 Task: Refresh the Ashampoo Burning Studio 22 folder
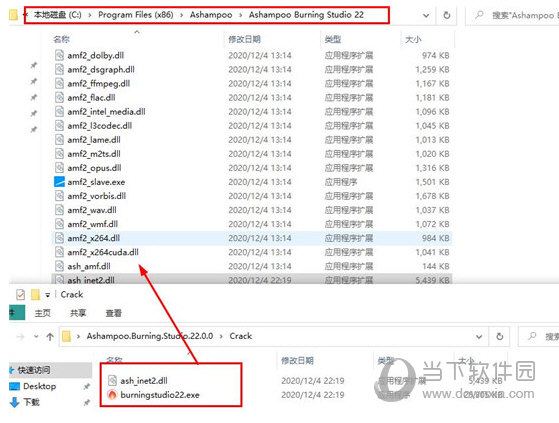click(446, 15)
